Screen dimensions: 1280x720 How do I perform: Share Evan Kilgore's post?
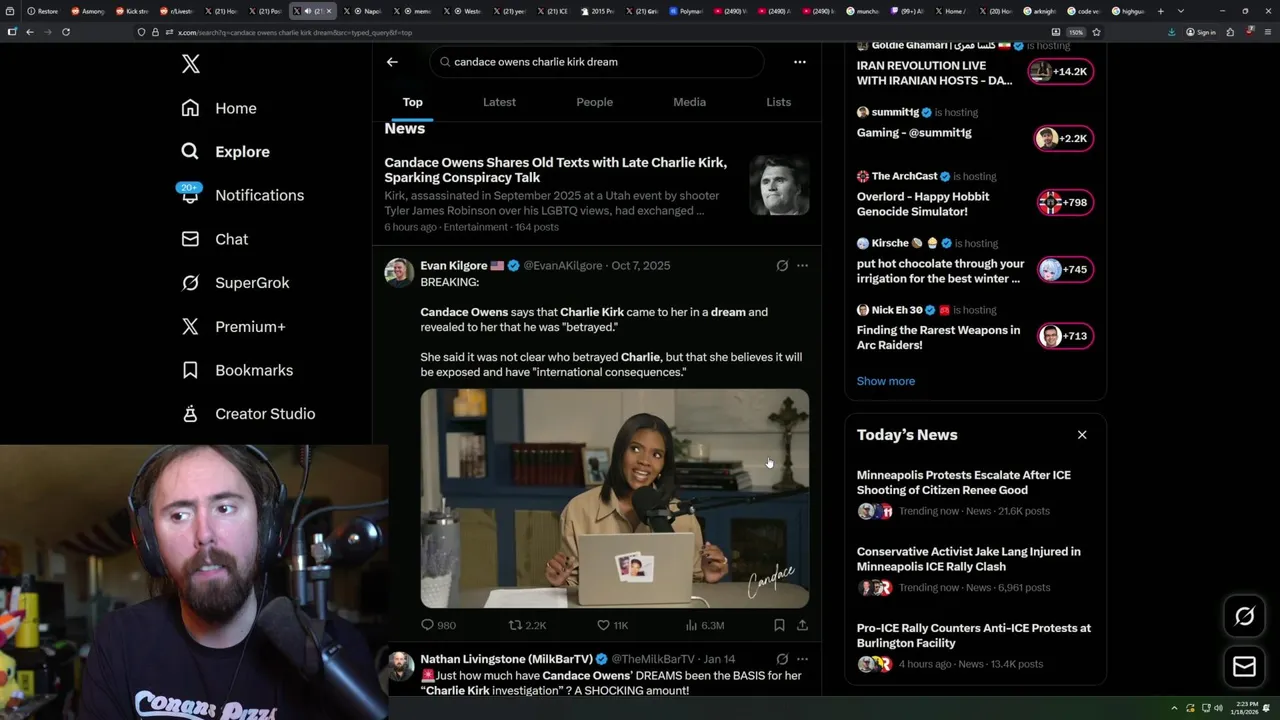point(802,625)
